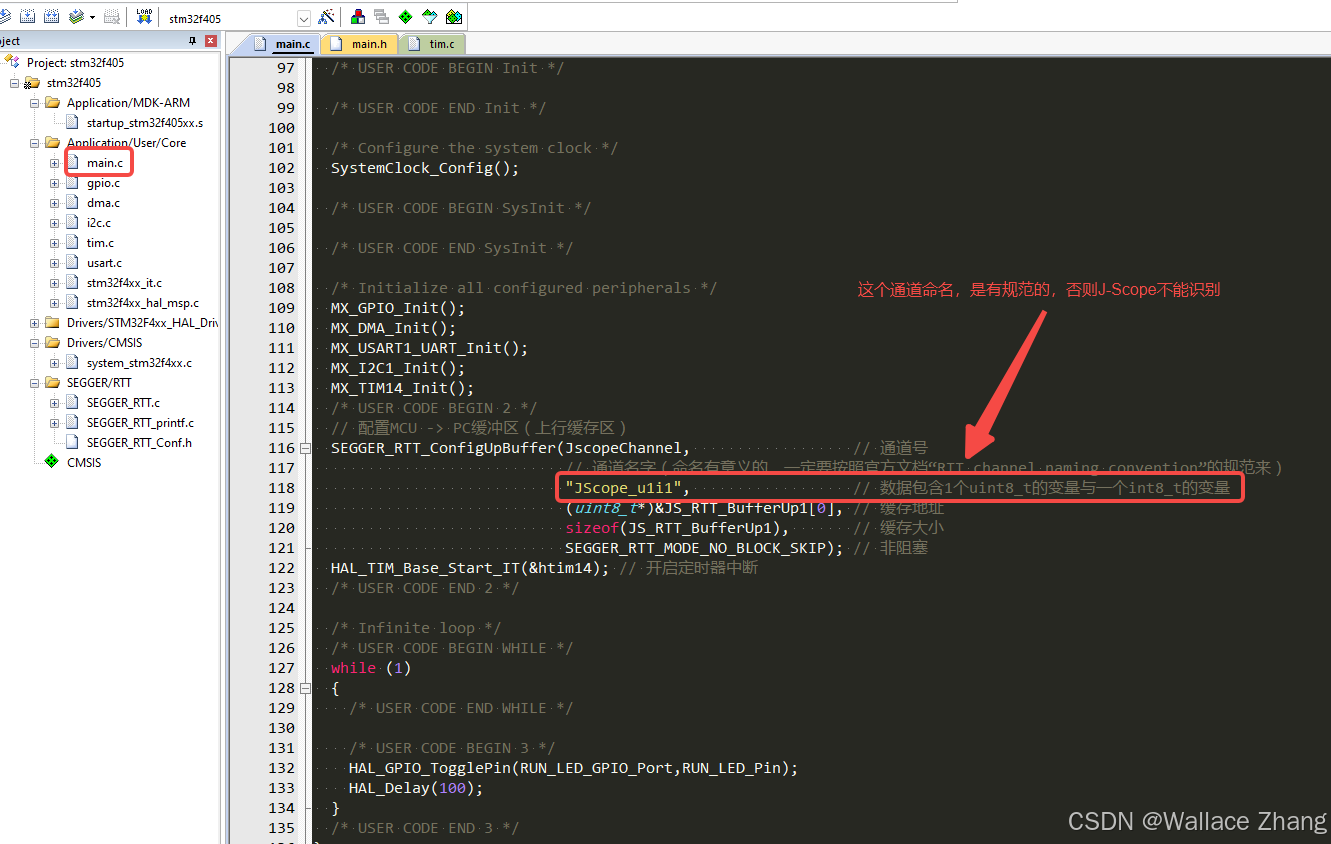
Task: Click the Select Software Packs icon
Action: [430, 17]
